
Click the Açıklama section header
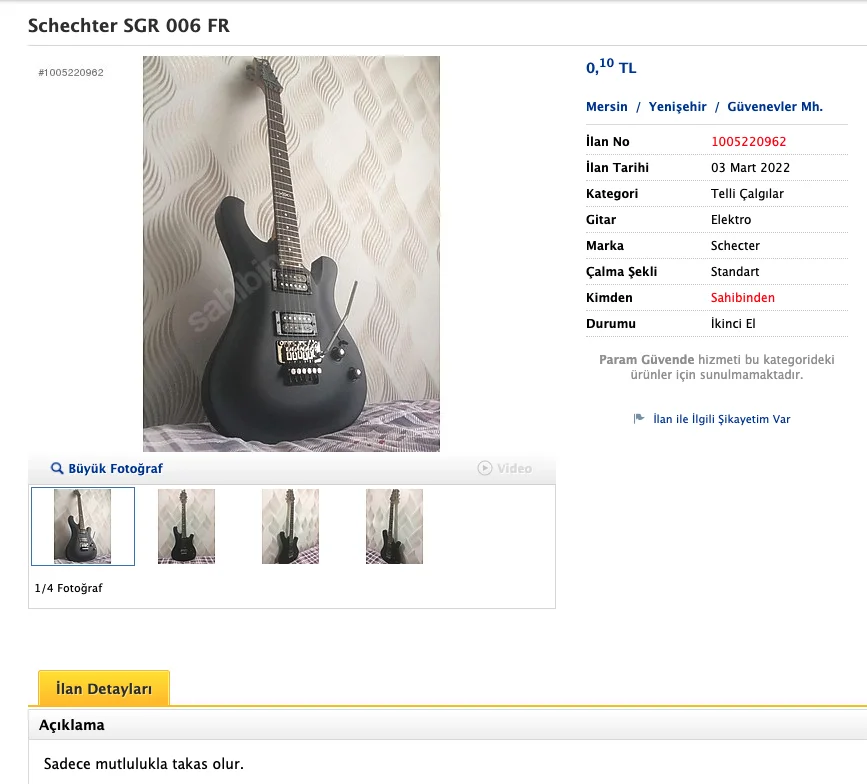tap(72, 725)
